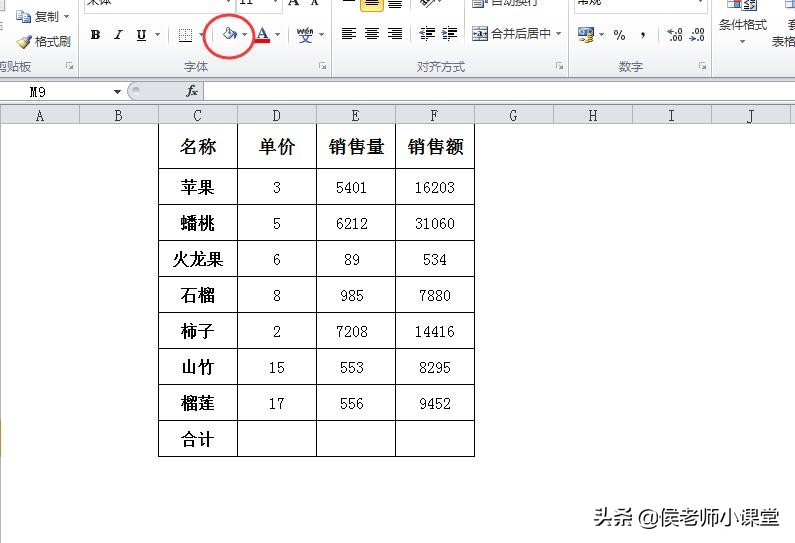This screenshot has width=795, height=543.
Task: Open the fill color dropdown arrow
Action: [x=245, y=34]
